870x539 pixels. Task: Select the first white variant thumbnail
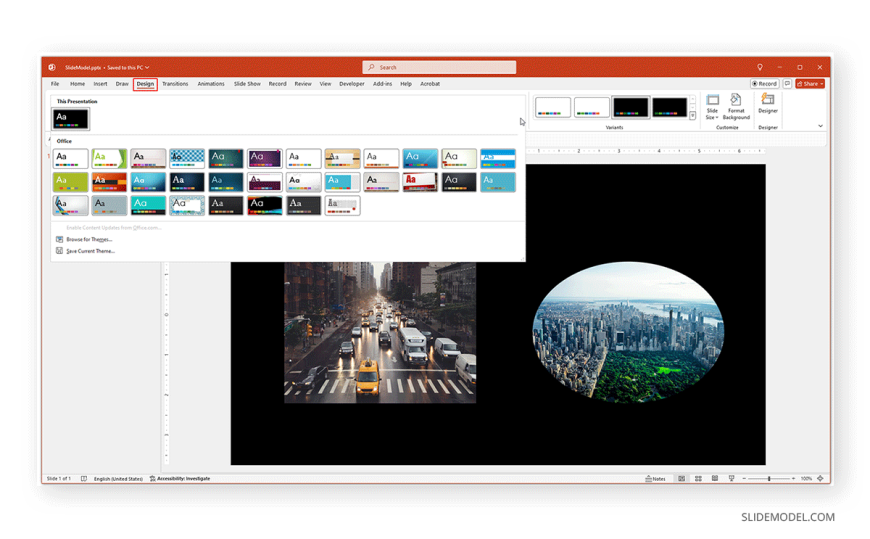pyautogui.click(x=553, y=107)
